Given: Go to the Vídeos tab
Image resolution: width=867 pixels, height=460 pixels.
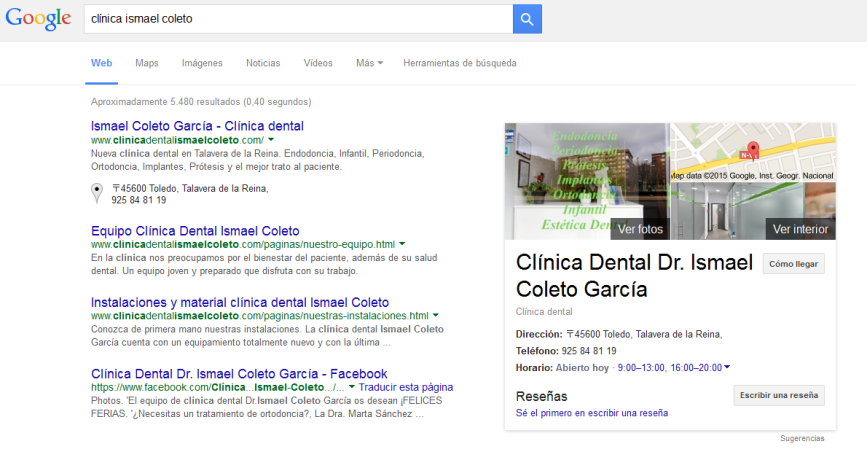Looking at the screenshot, I should pos(318,63).
